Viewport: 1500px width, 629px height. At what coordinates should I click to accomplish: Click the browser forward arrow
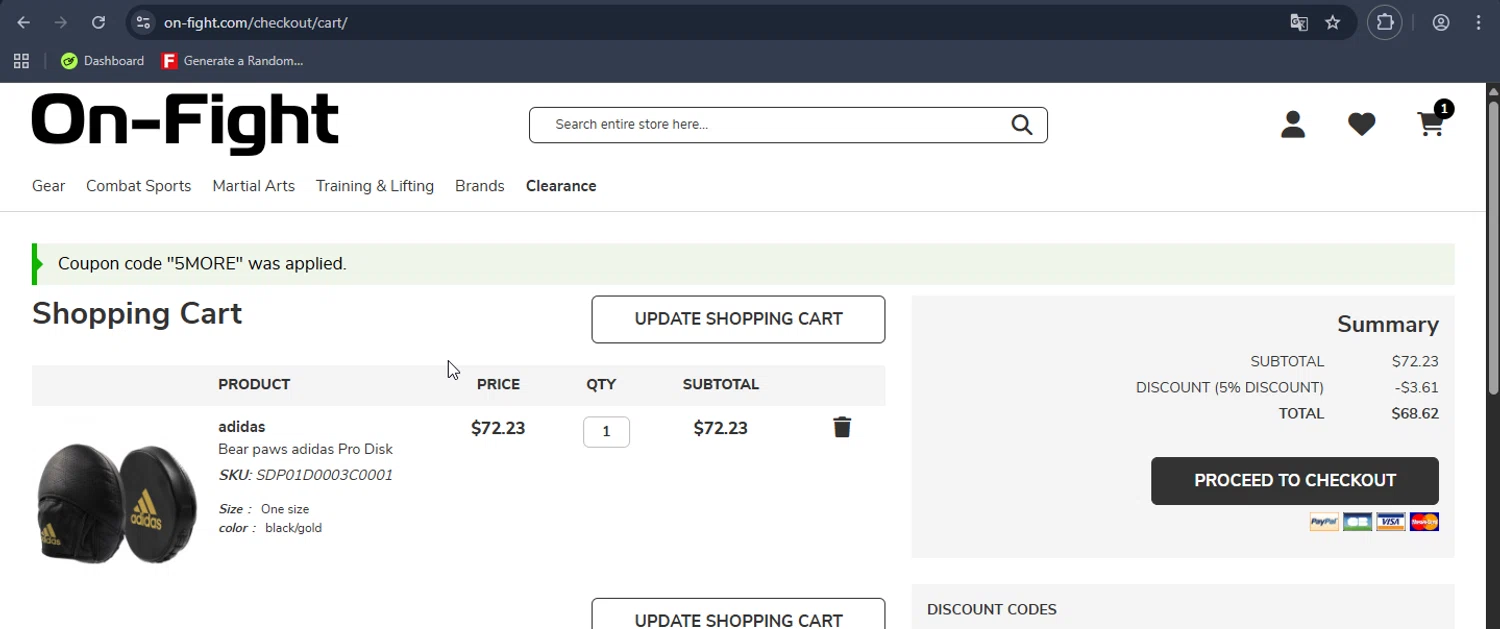click(x=61, y=22)
